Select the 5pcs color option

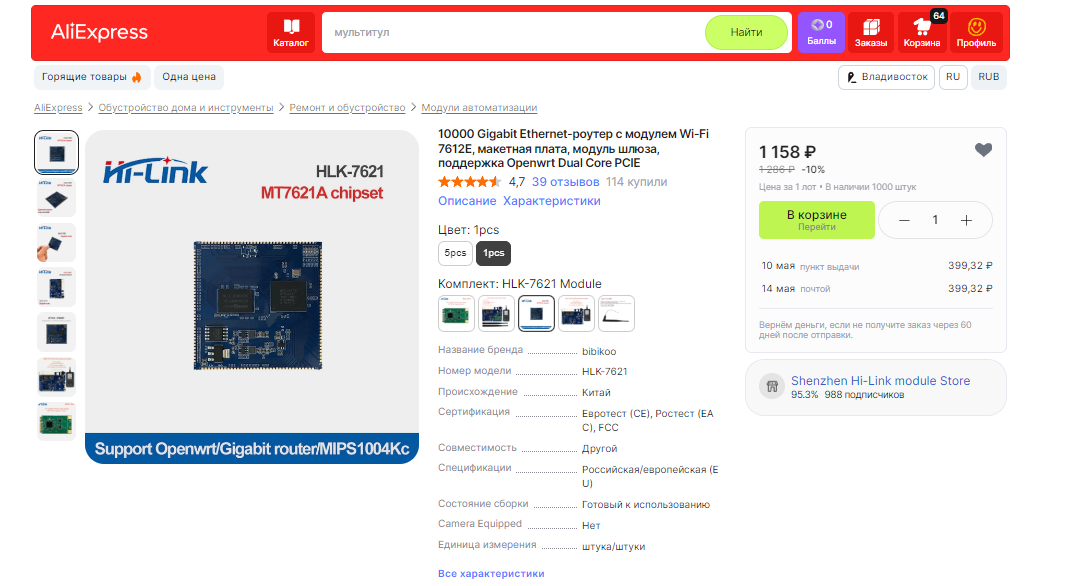point(455,253)
